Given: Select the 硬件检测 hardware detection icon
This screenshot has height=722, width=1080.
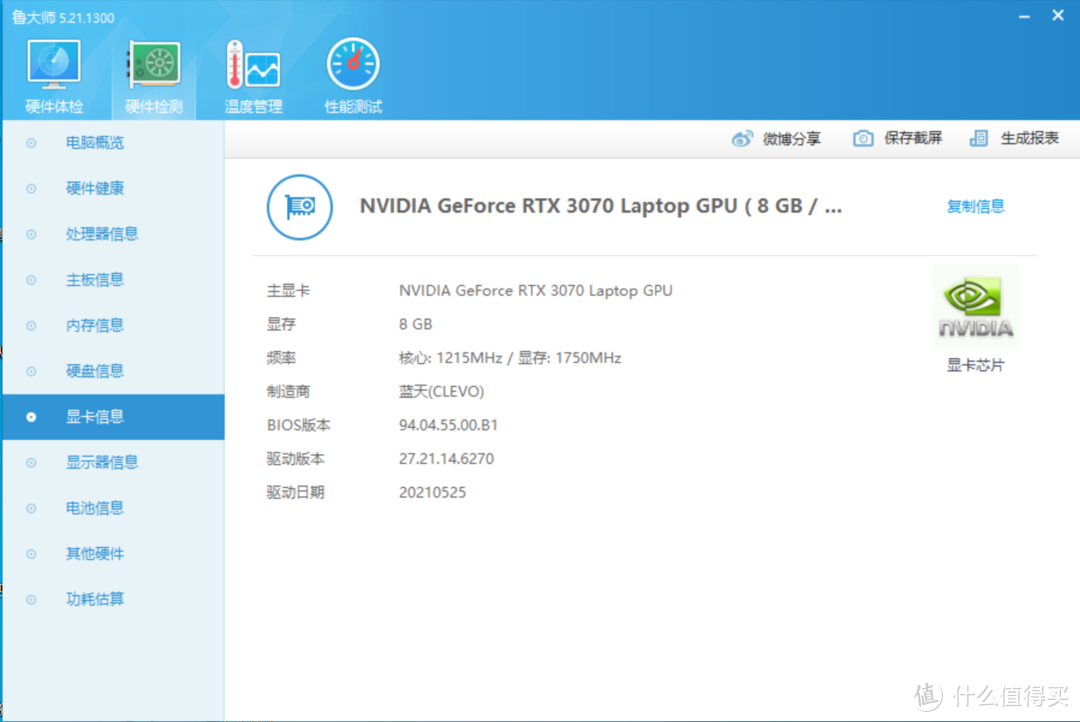Looking at the screenshot, I should click(x=154, y=66).
